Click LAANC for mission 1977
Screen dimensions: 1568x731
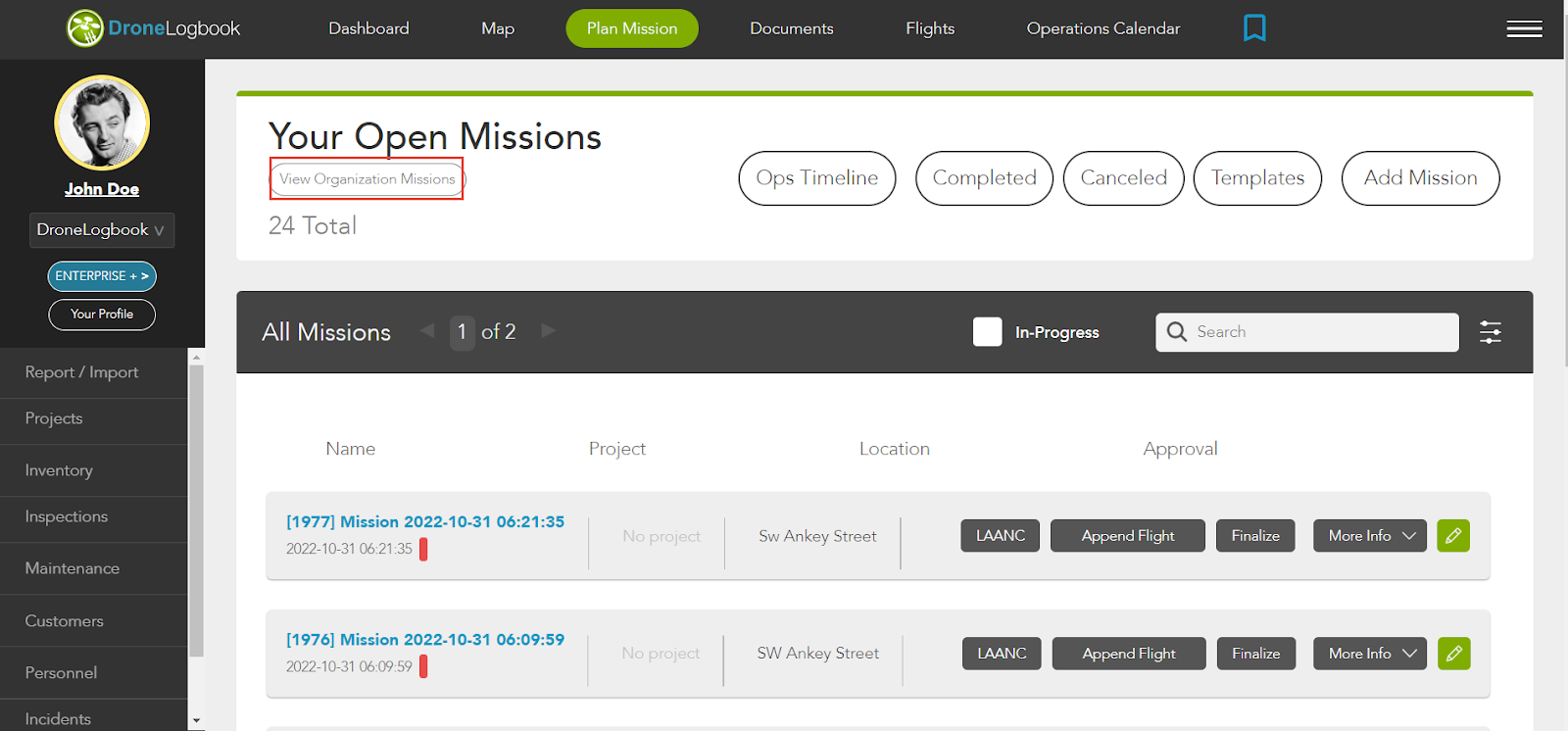click(x=1001, y=536)
